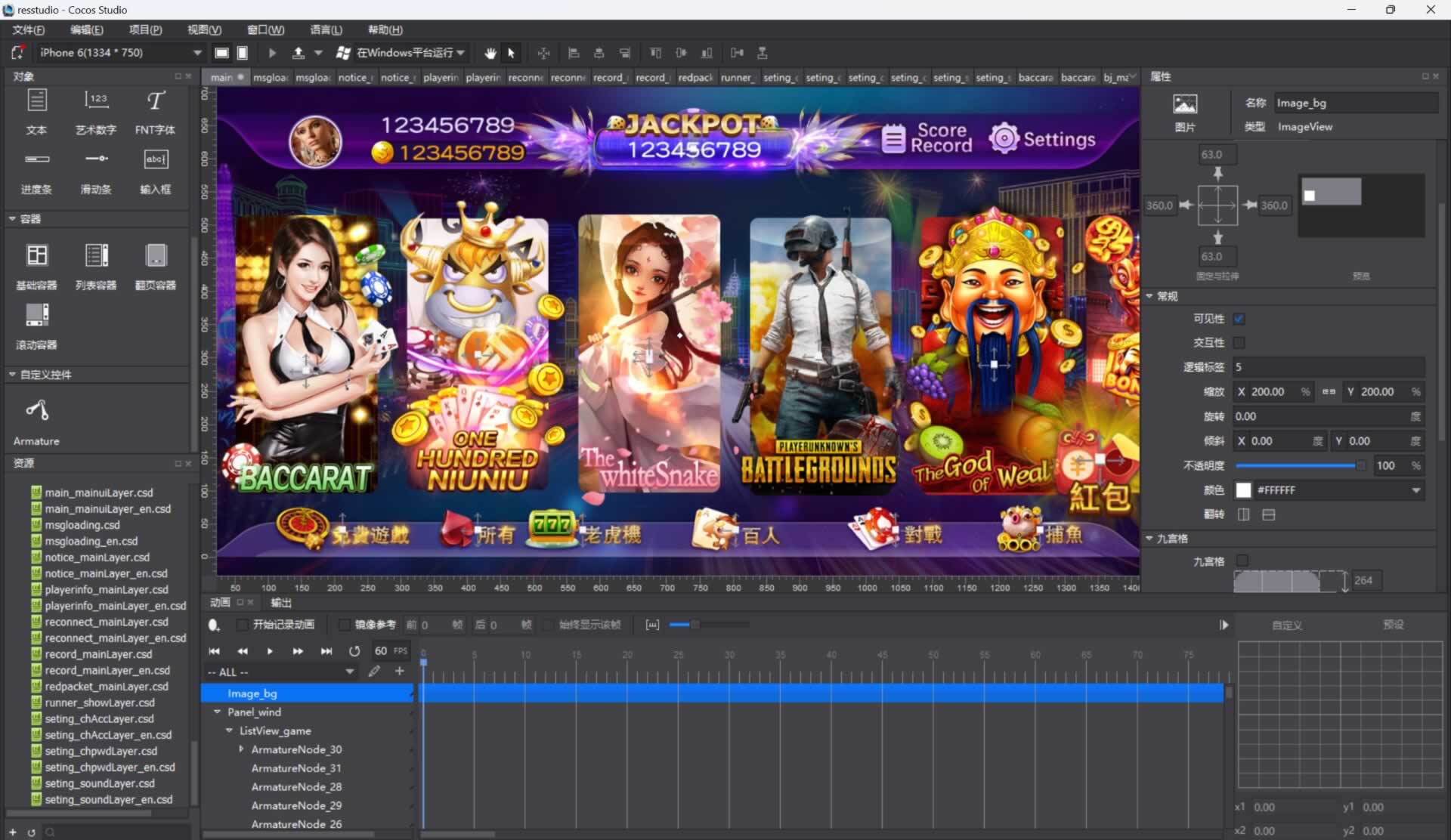
Task: Click the toolbar play preview button
Action: [x=272, y=53]
